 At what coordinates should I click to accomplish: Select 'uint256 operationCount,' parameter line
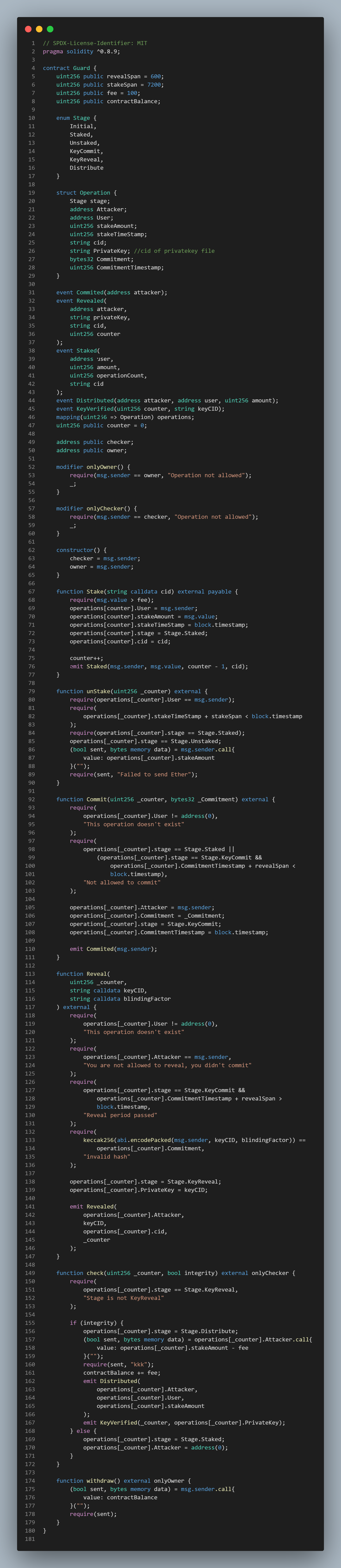pyautogui.click(x=108, y=375)
